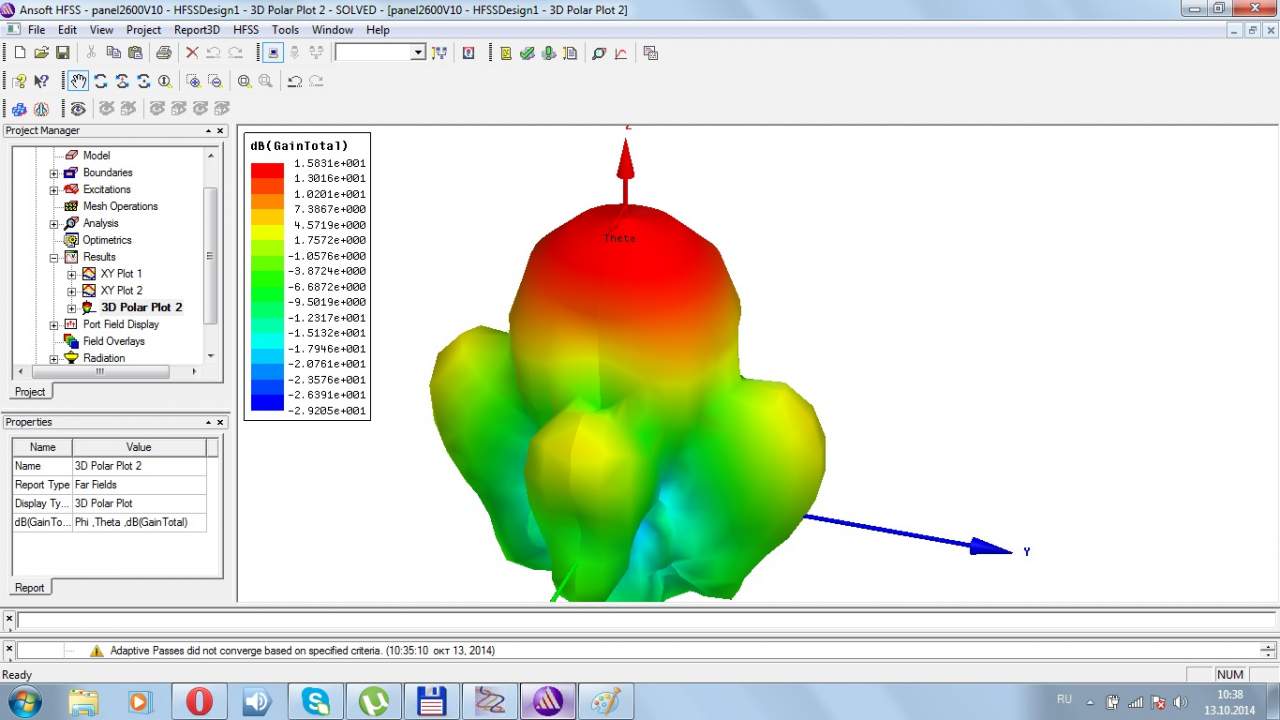Image resolution: width=1280 pixels, height=720 pixels.
Task: Open Skype from the Windows taskbar
Action: pyautogui.click(x=315, y=701)
